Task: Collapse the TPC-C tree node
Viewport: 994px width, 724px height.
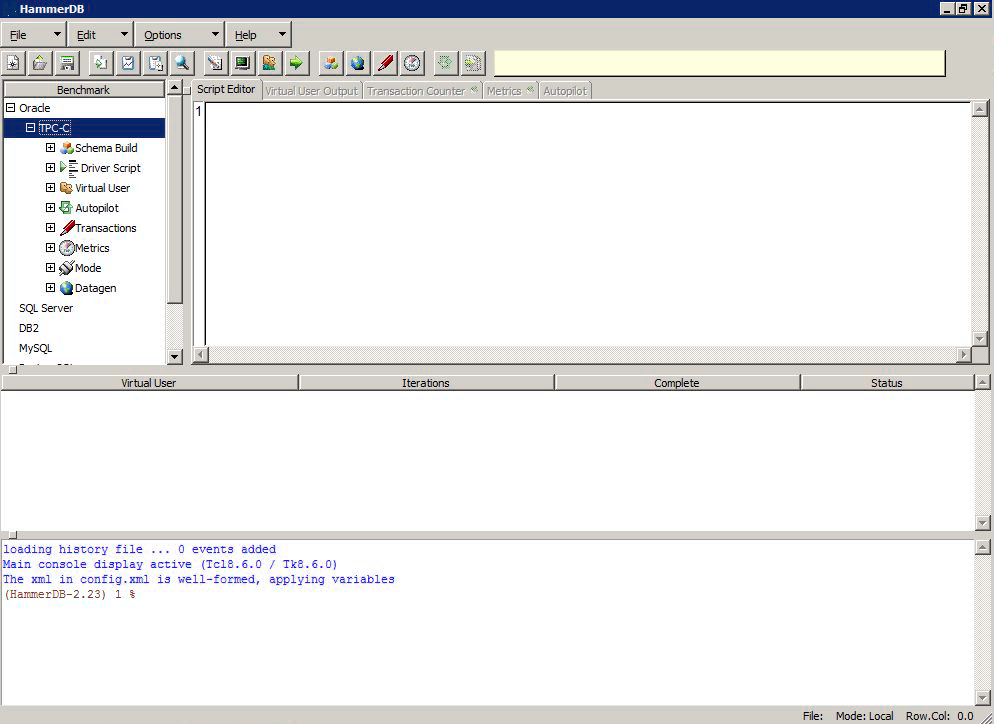Action: [30, 127]
